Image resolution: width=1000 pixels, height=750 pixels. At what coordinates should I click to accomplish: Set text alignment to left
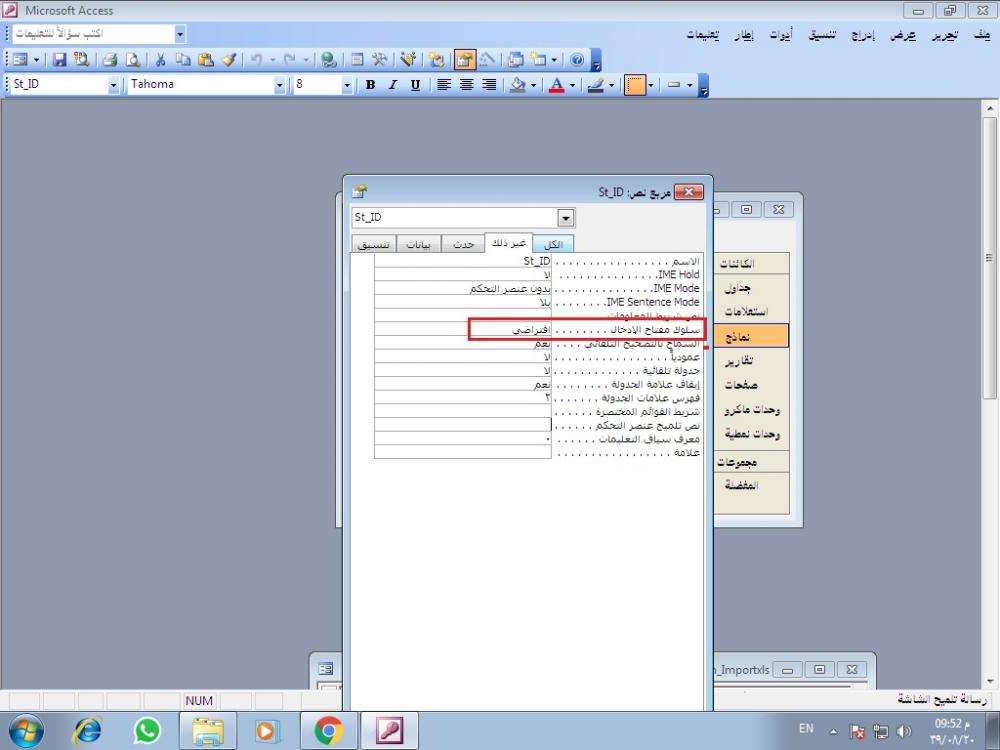(x=444, y=85)
